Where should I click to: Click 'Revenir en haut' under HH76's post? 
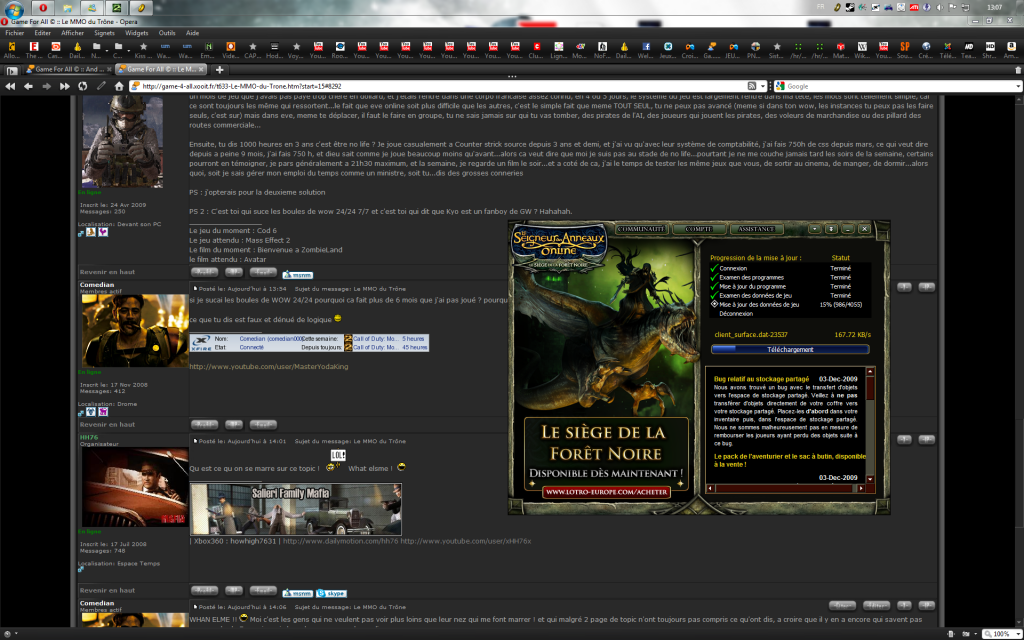107,590
